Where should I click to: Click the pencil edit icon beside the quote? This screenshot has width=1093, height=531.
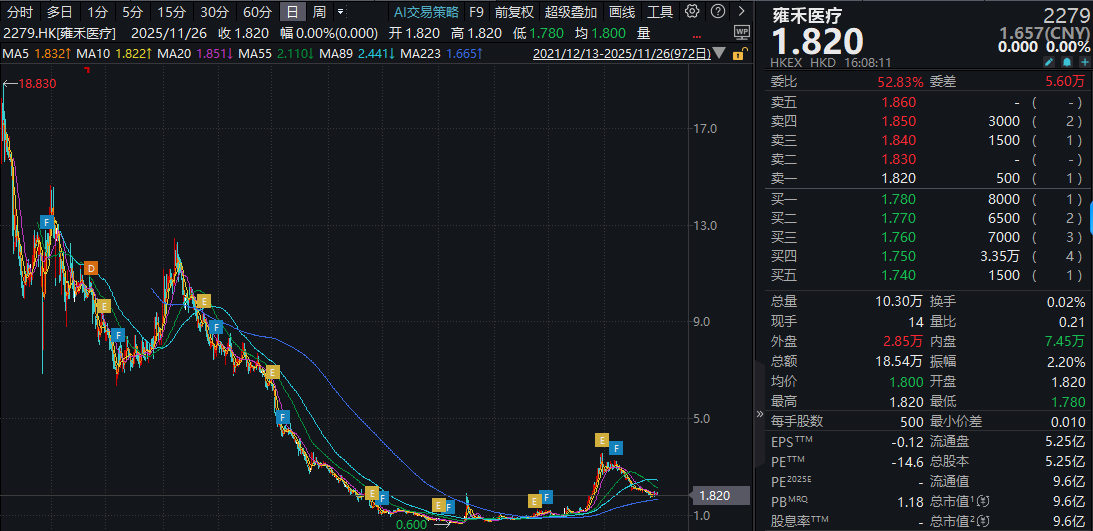(x=1048, y=62)
